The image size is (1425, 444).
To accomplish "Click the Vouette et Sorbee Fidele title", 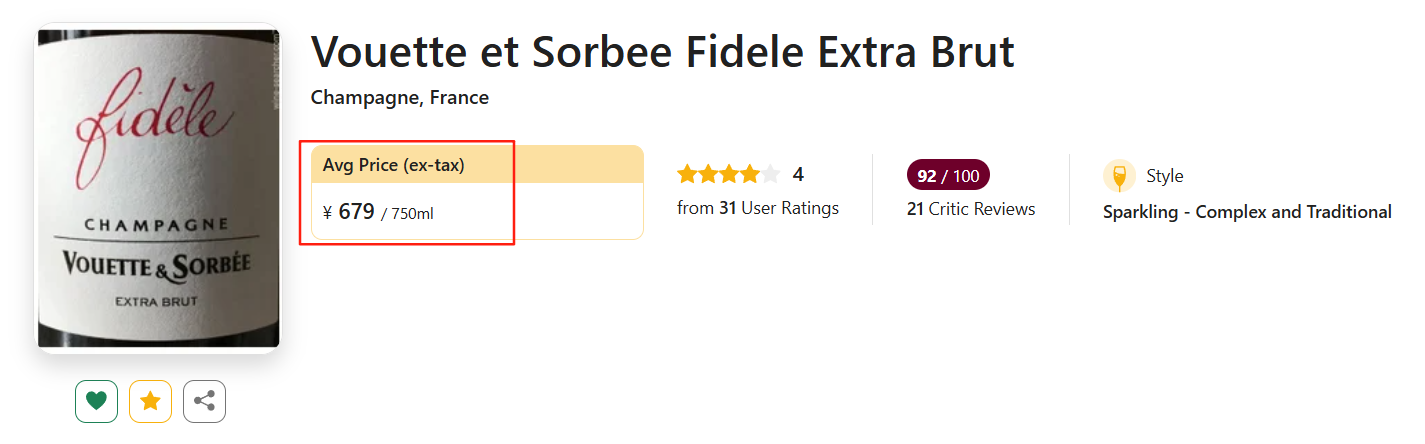I will (x=662, y=52).
